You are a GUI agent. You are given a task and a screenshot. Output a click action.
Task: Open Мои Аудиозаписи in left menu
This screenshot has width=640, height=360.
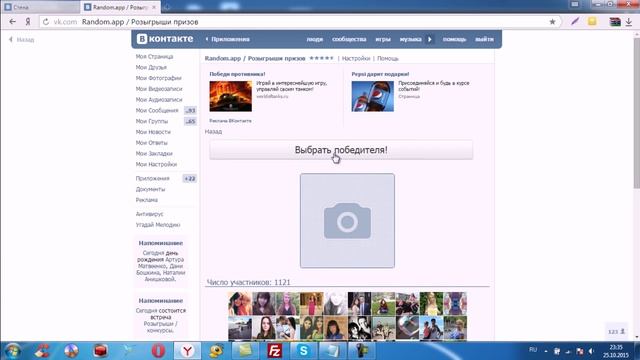point(159,100)
